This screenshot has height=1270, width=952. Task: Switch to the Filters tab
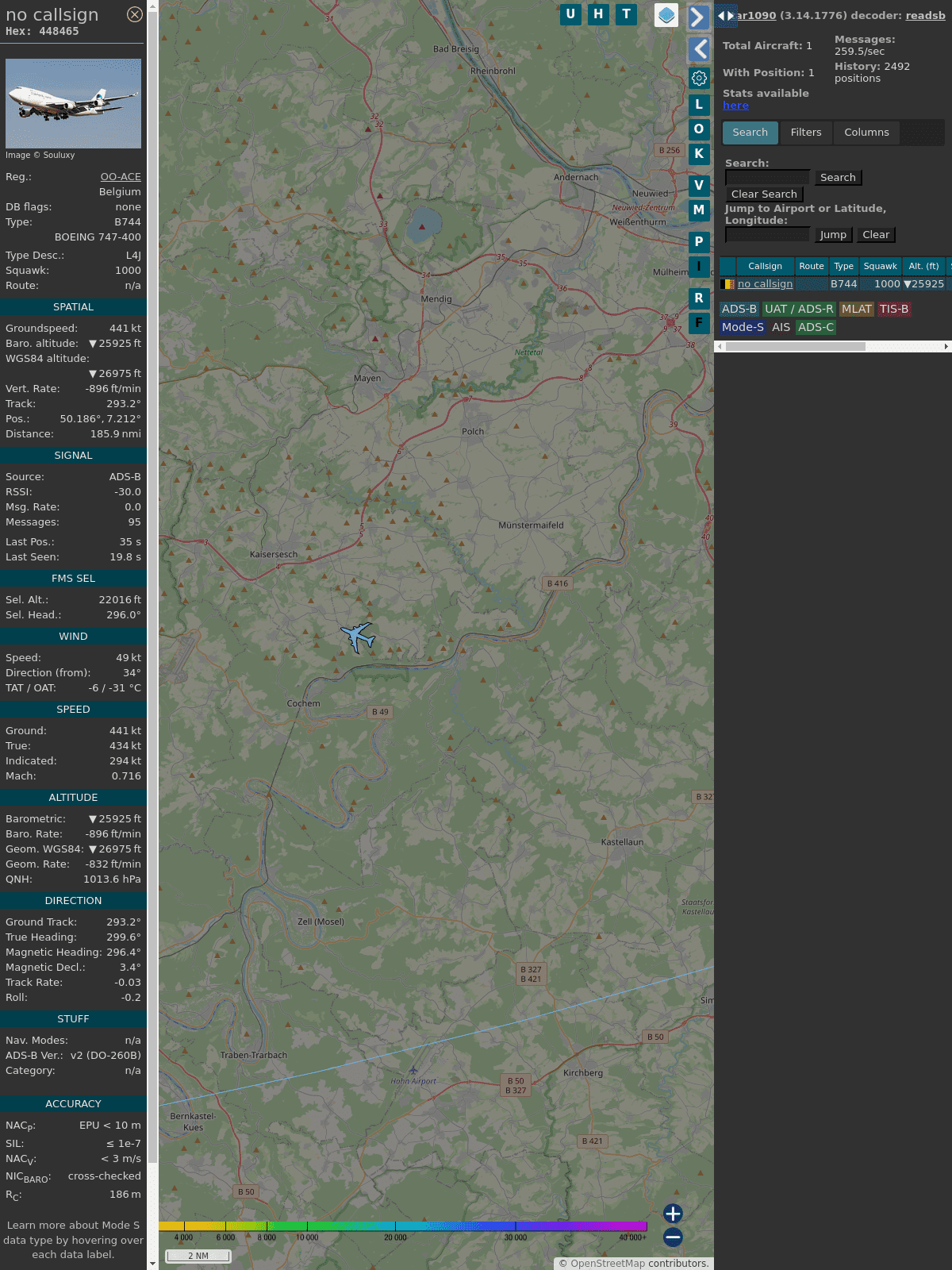[x=805, y=133]
